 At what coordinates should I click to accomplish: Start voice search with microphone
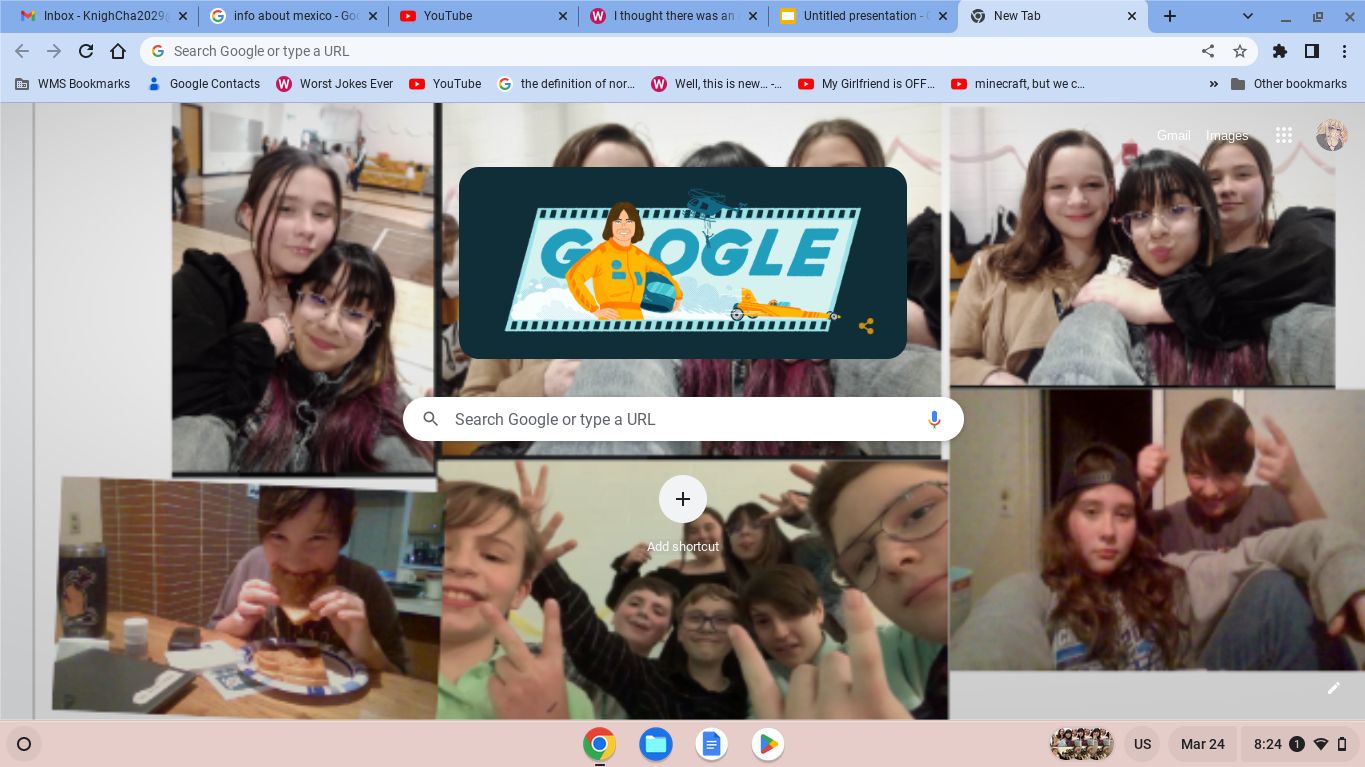point(934,420)
